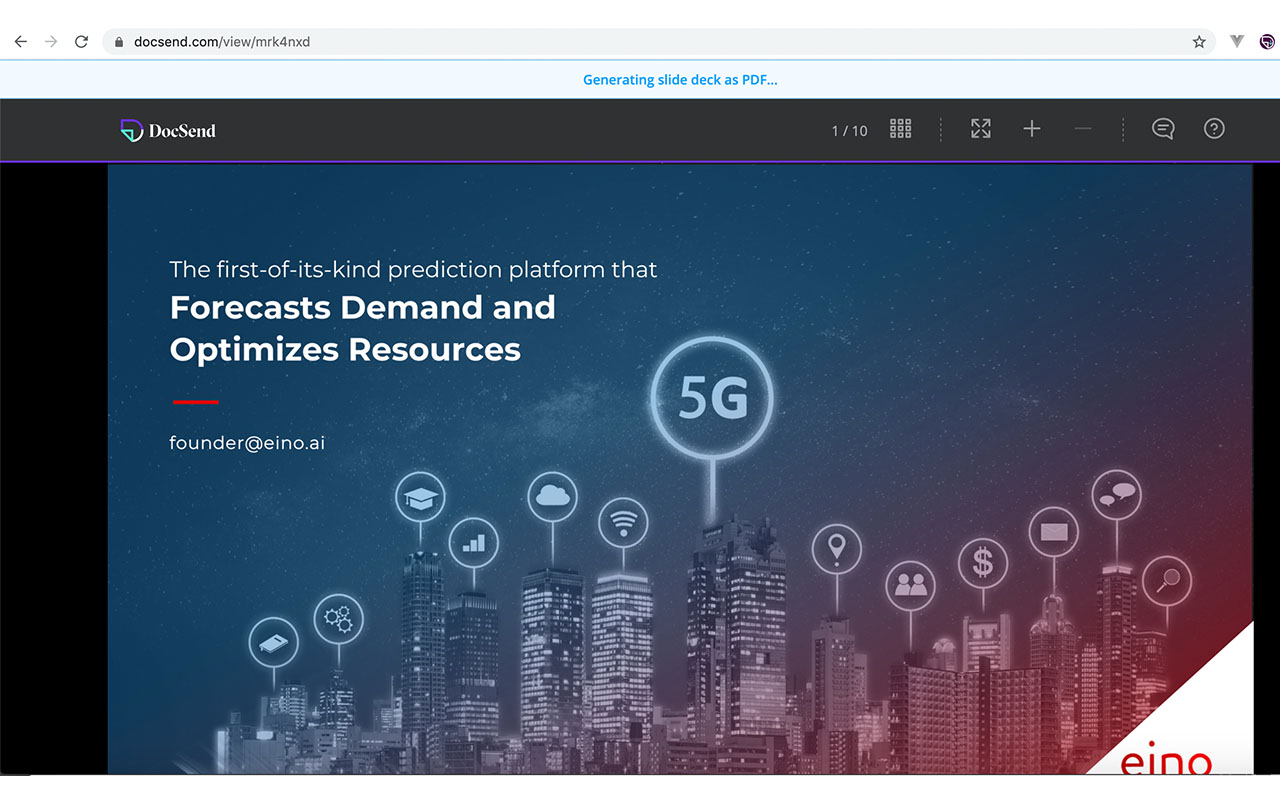Click the site security lock icon

[x=118, y=42]
